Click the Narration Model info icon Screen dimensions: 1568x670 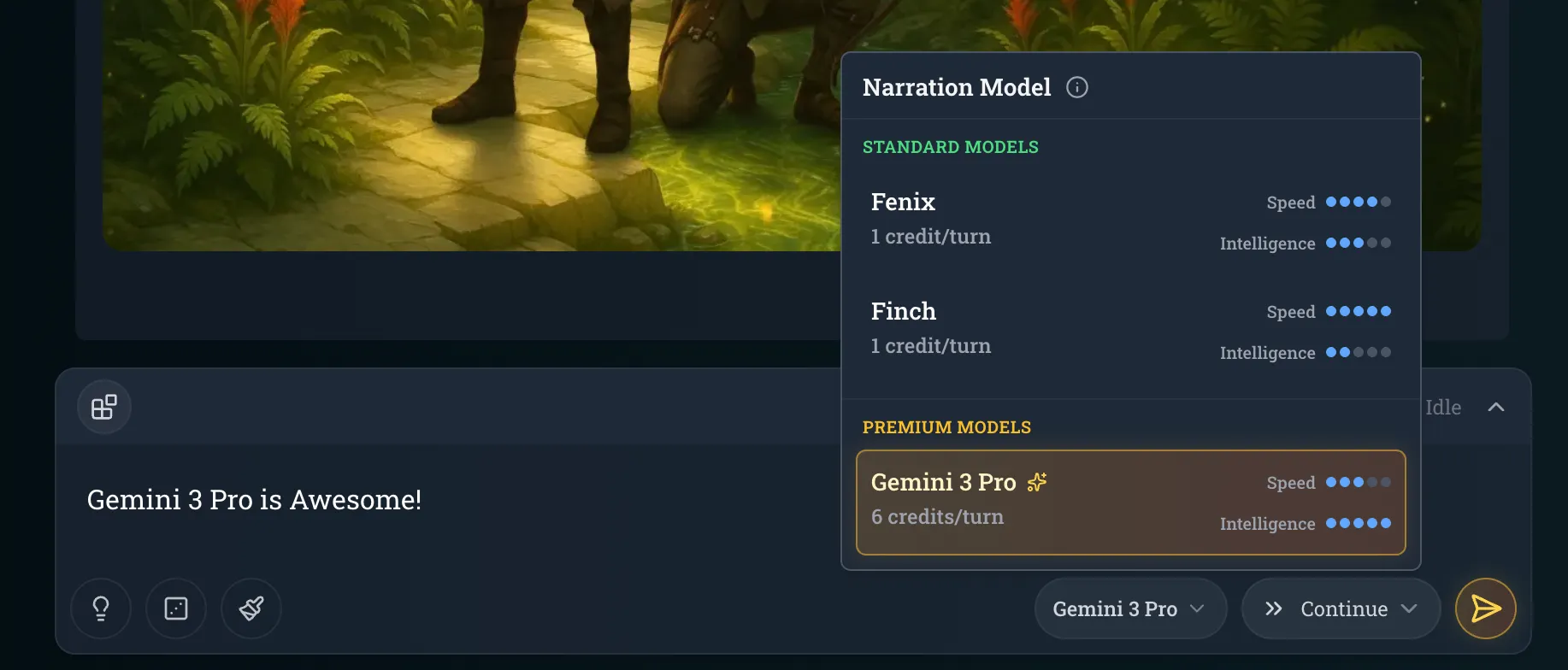point(1077,87)
